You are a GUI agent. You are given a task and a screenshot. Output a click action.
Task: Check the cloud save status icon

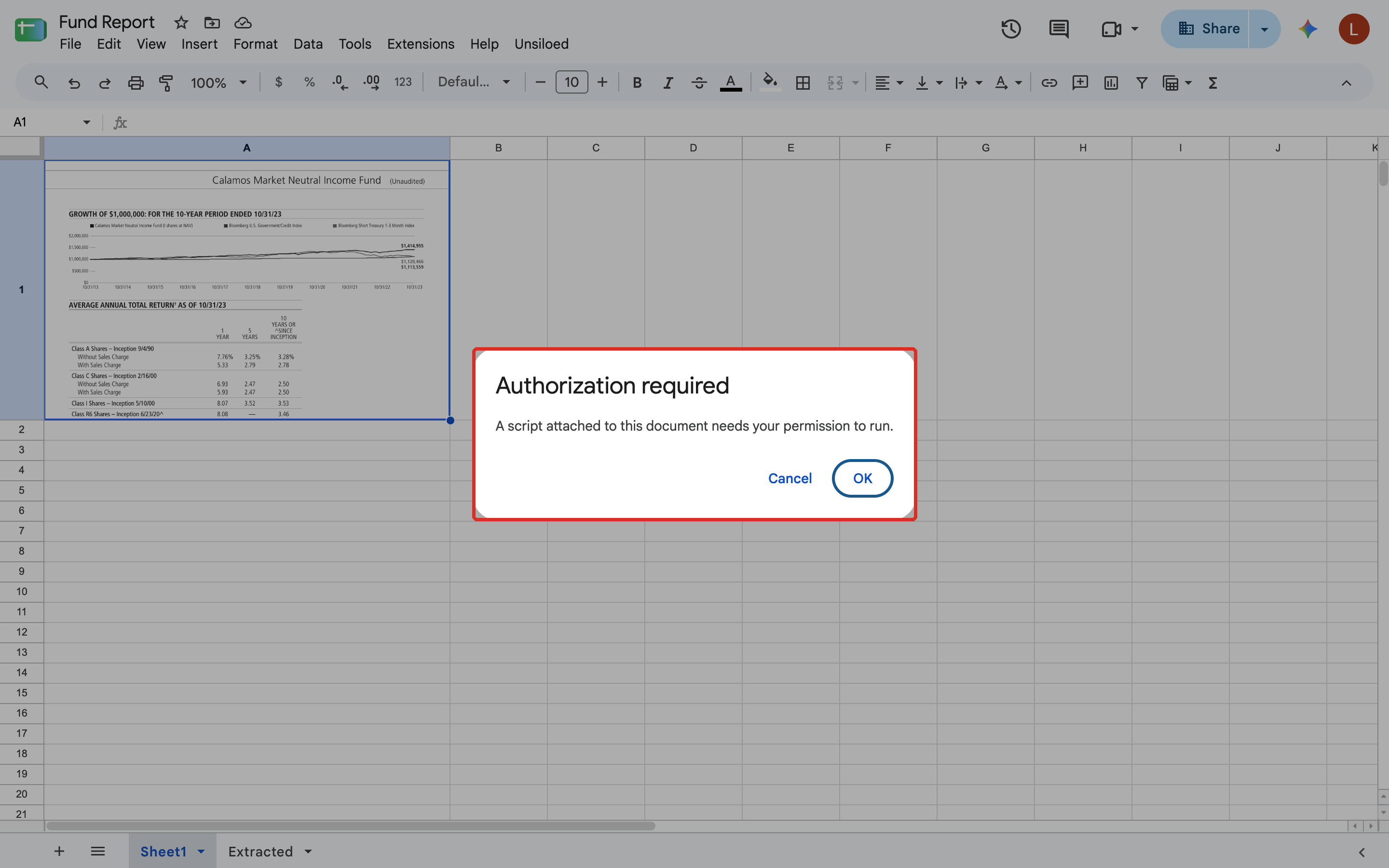(x=243, y=22)
